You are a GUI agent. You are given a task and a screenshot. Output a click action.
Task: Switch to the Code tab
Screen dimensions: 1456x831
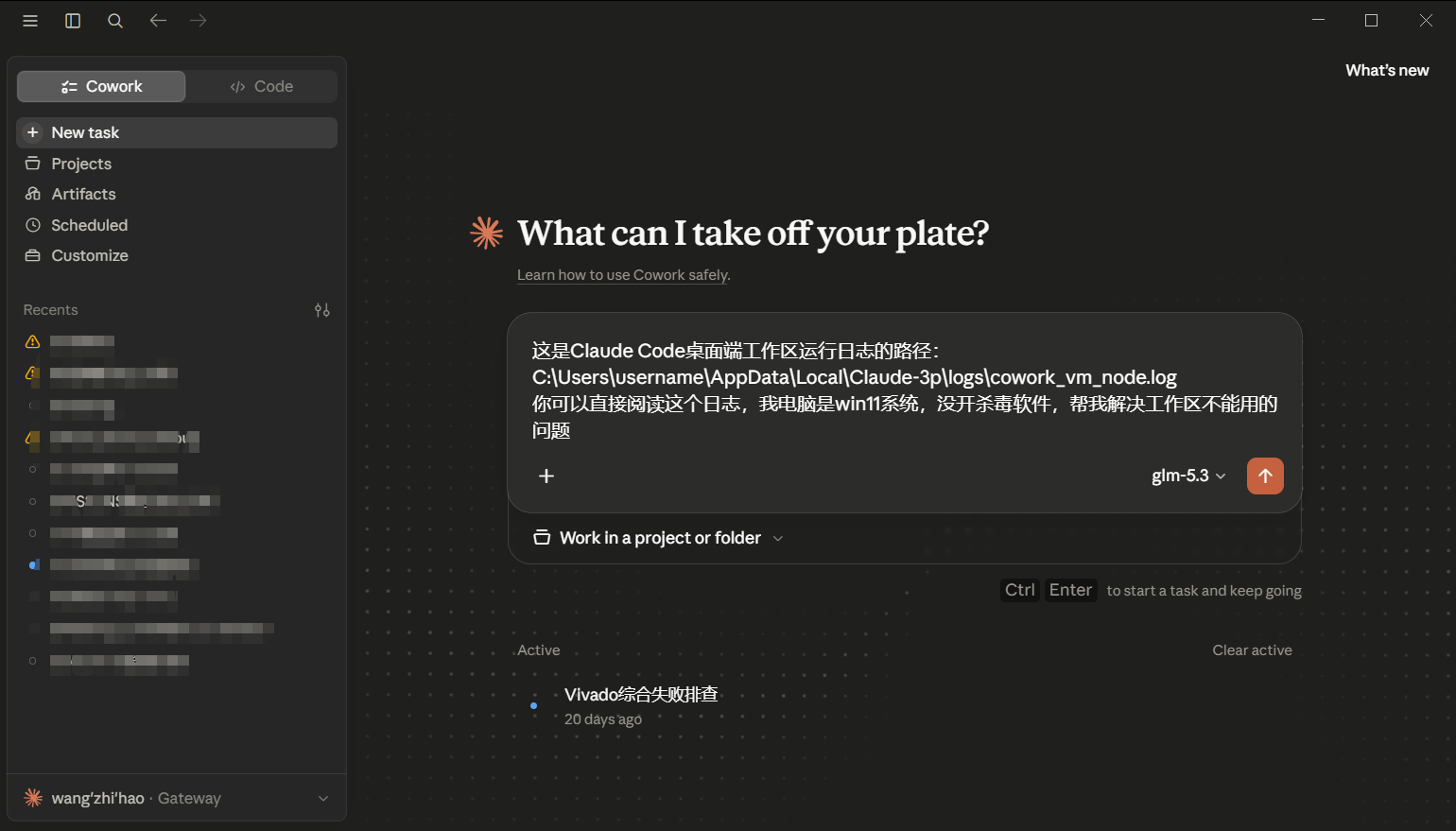click(262, 86)
